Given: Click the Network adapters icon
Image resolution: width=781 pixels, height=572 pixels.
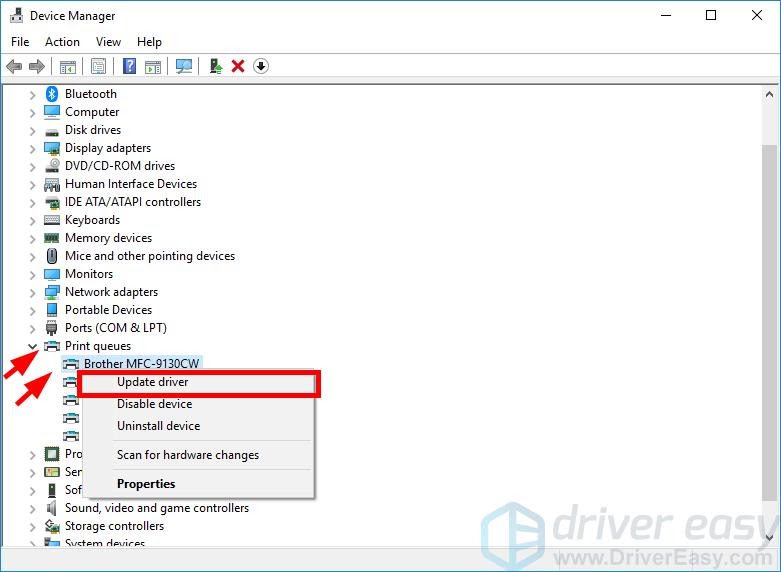Looking at the screenshot, I should (x=52, y=292).
